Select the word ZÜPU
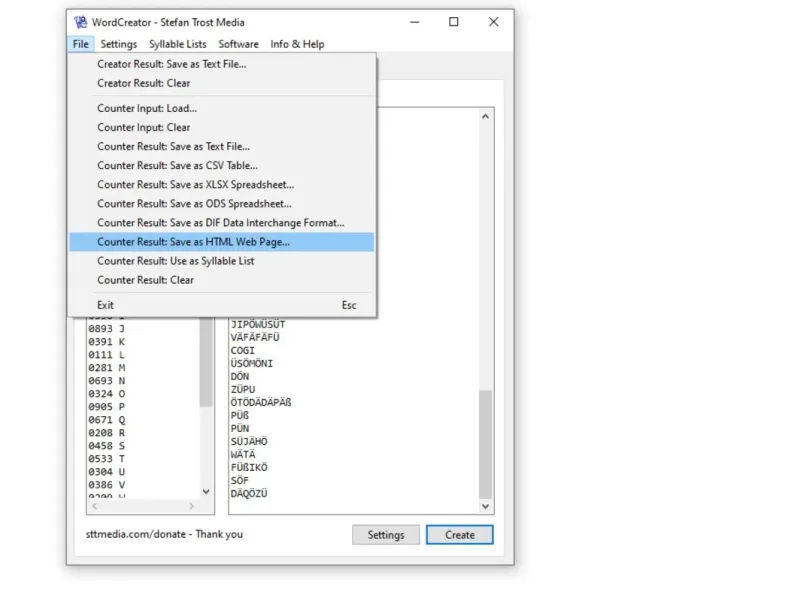The width and height of the screenshot is (800, 600). 242,389
